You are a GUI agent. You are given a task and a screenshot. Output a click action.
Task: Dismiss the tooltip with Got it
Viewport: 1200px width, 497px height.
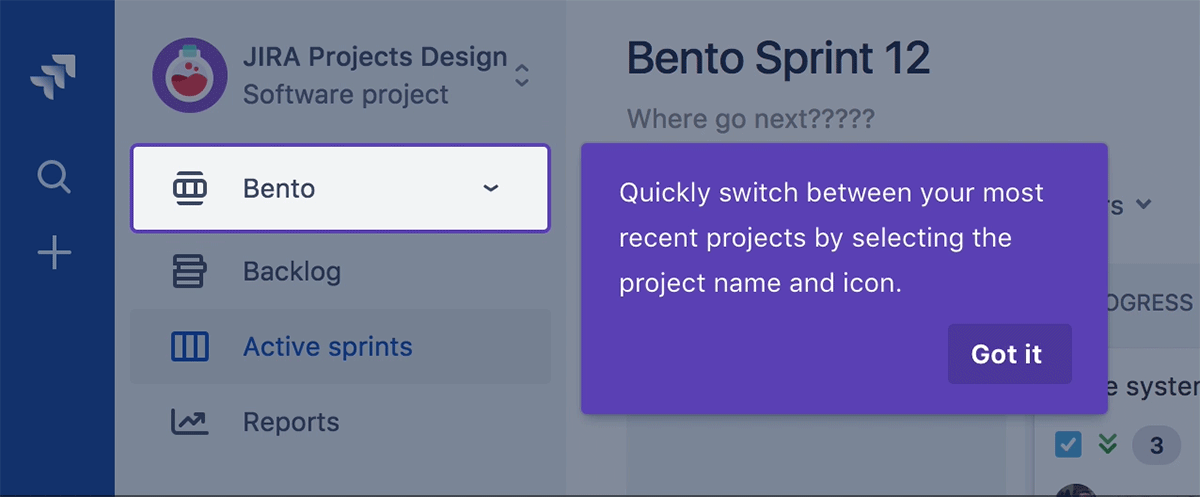1008,354
